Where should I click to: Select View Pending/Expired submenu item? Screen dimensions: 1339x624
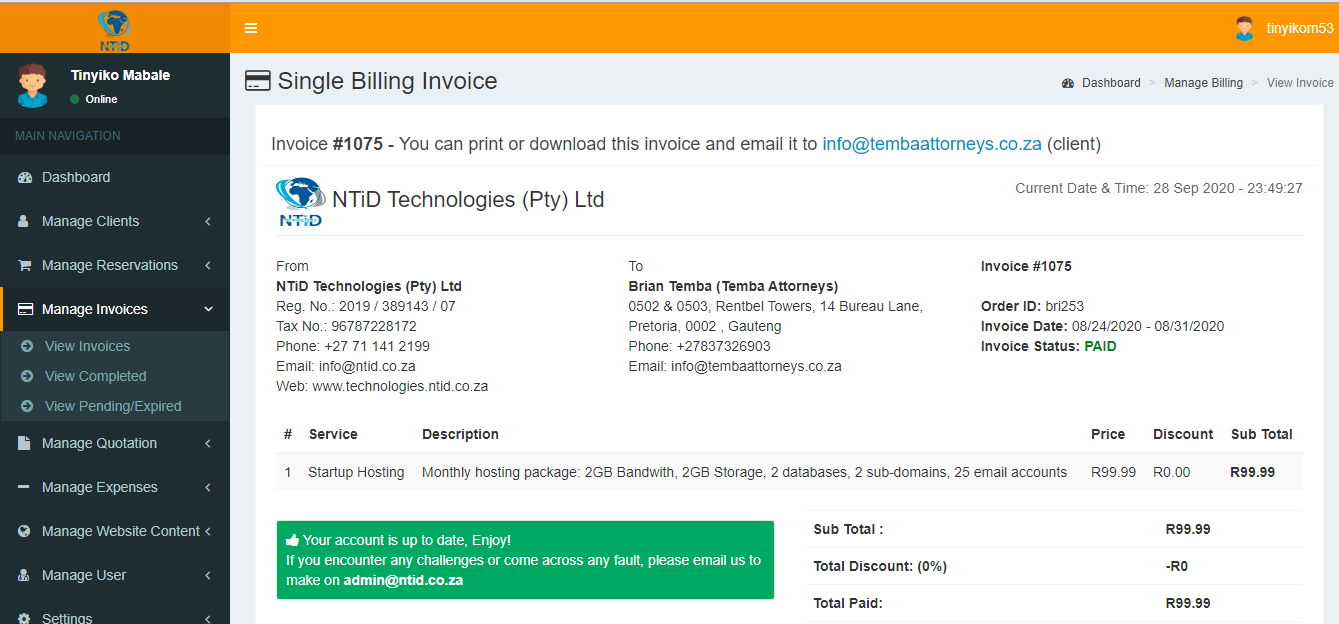pyautogui.click(x=113, y=406)
